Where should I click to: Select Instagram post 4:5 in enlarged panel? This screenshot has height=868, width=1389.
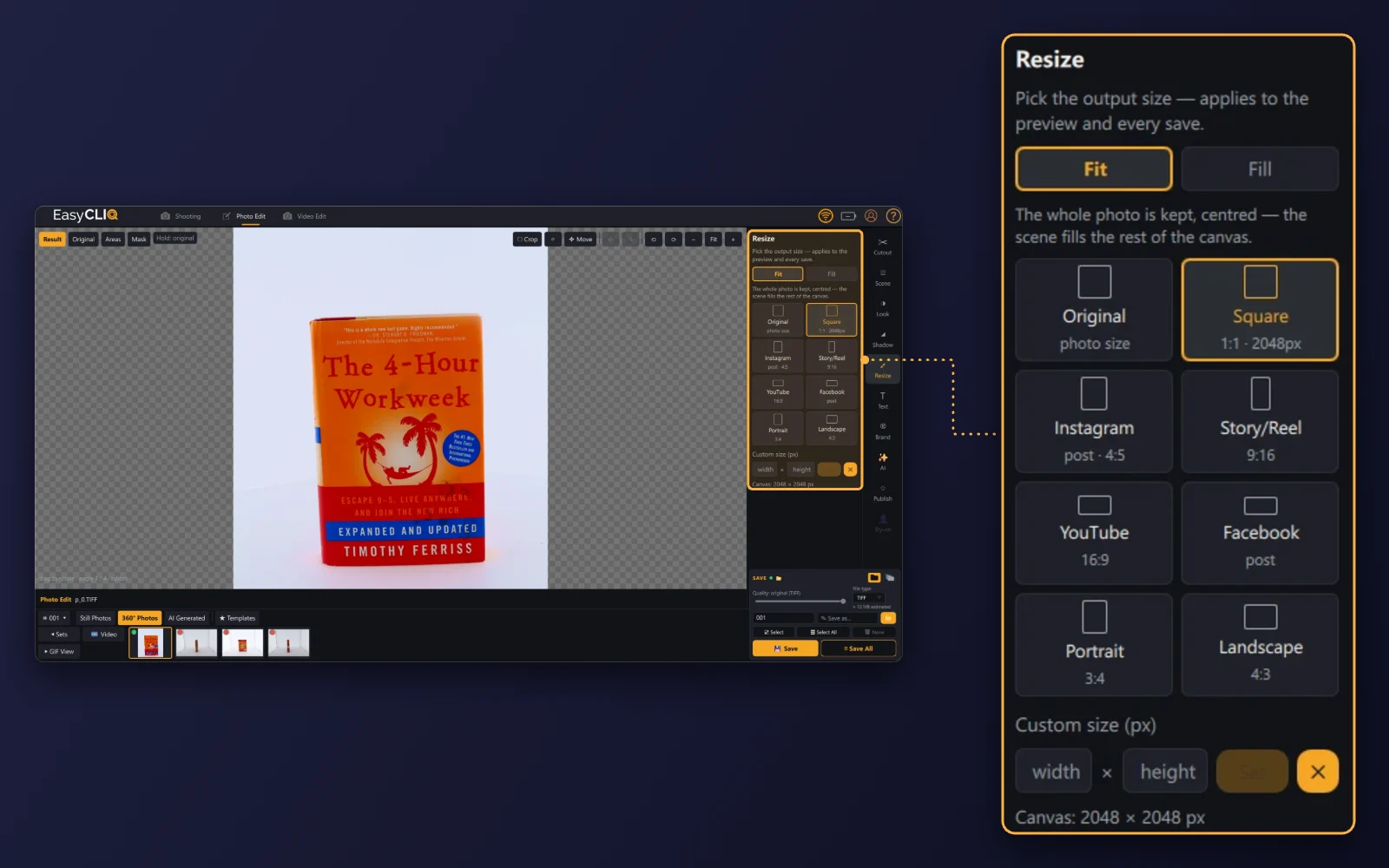pyautogui.click(x=1094, y=421)
